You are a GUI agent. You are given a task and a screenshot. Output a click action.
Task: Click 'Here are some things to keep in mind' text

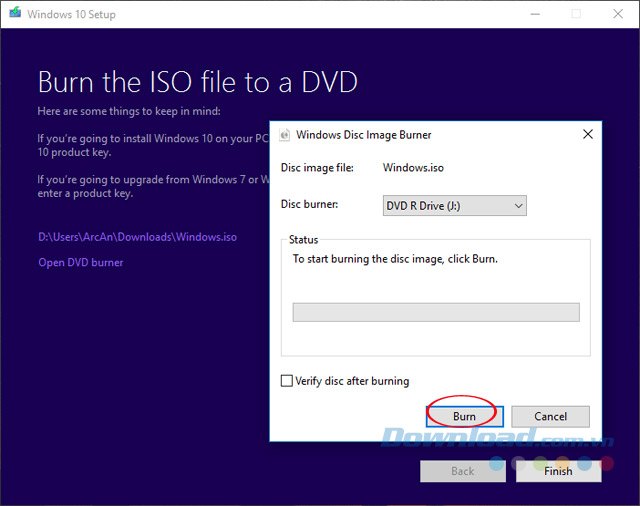click(x=129, y=111)
